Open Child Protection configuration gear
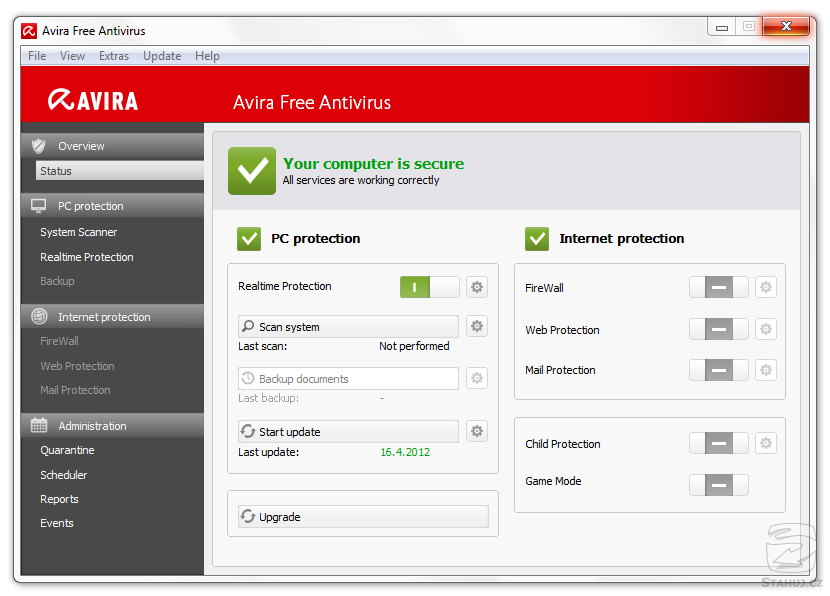The width and height of the screenshot is (830, 596). coord(765,443)
